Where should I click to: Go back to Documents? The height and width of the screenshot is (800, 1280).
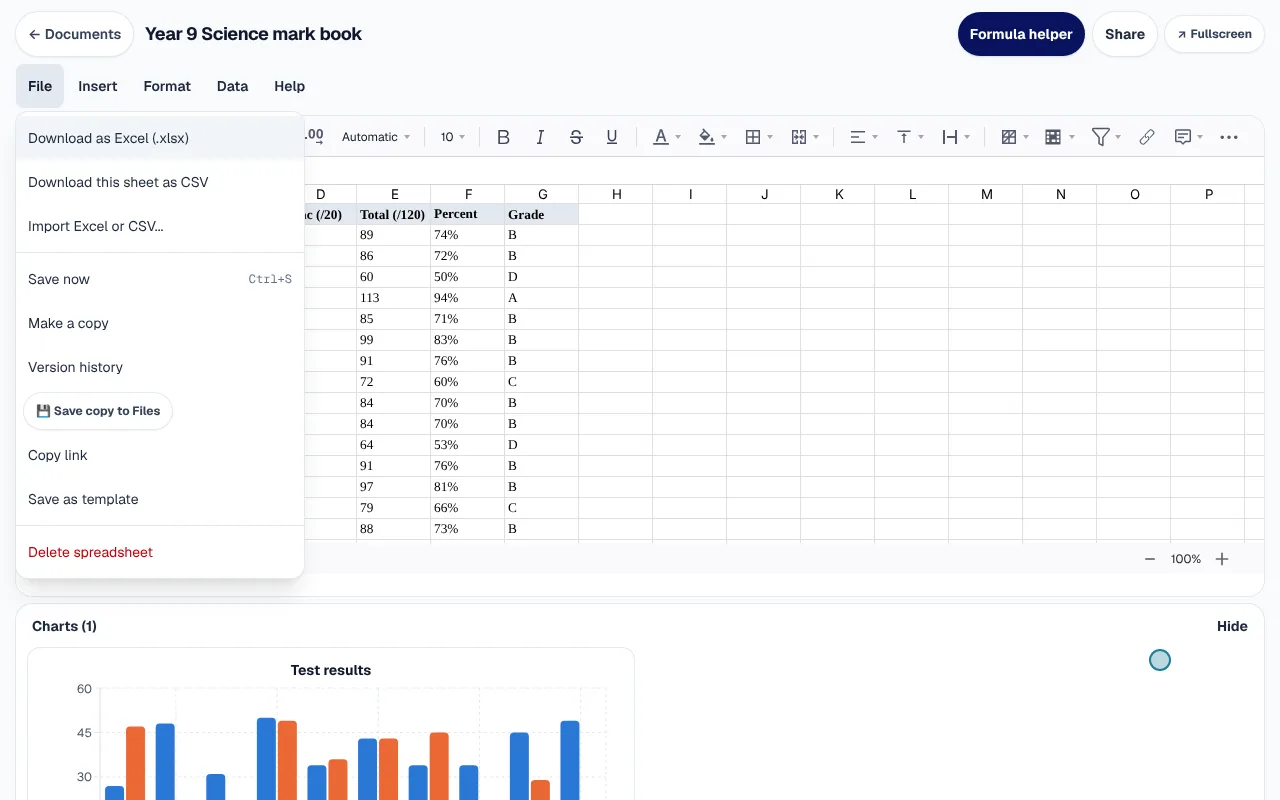pyautogui.click(x=75, y=34)
